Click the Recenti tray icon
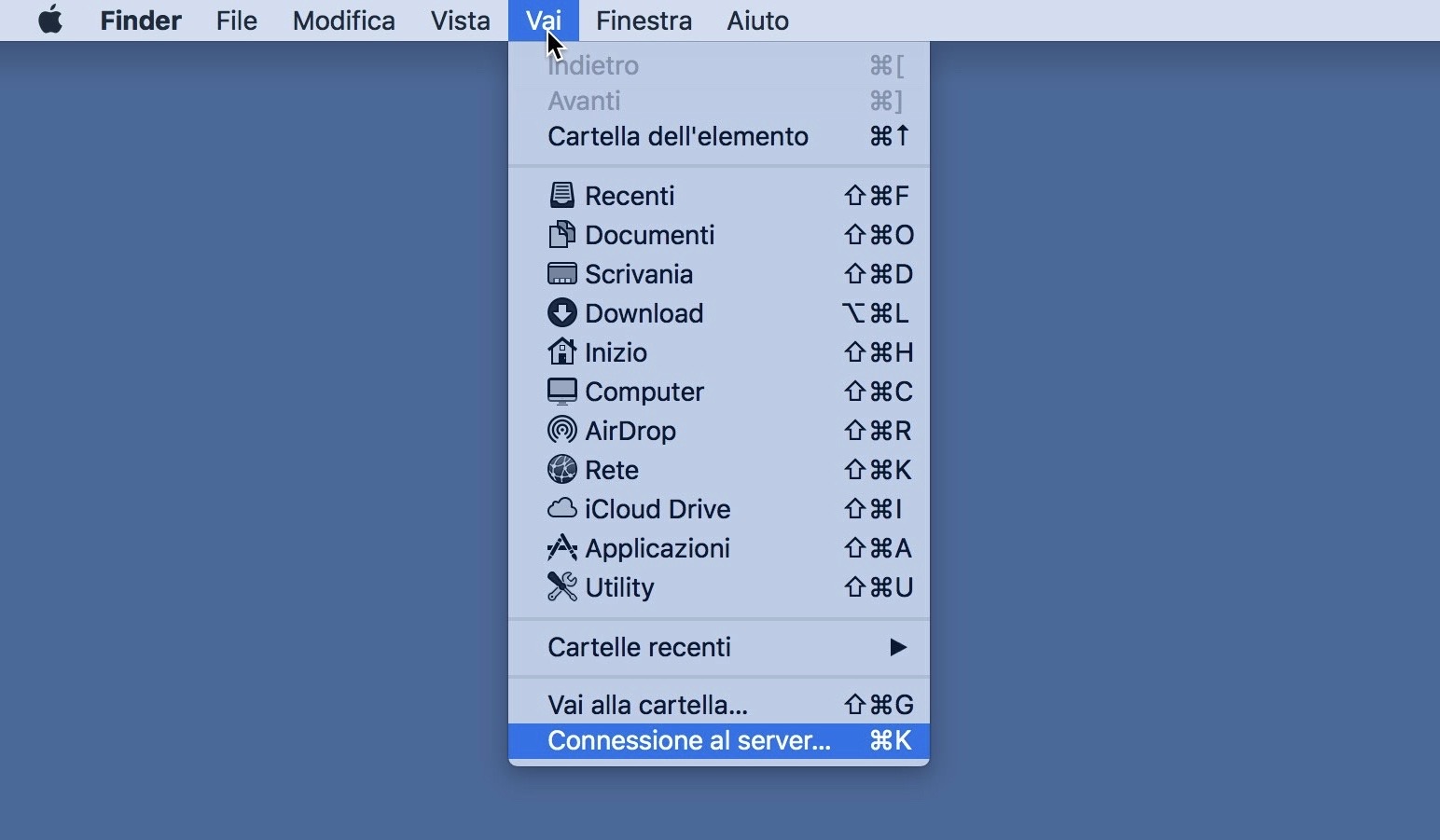The image size is (1440, 840). click(561, 196)
